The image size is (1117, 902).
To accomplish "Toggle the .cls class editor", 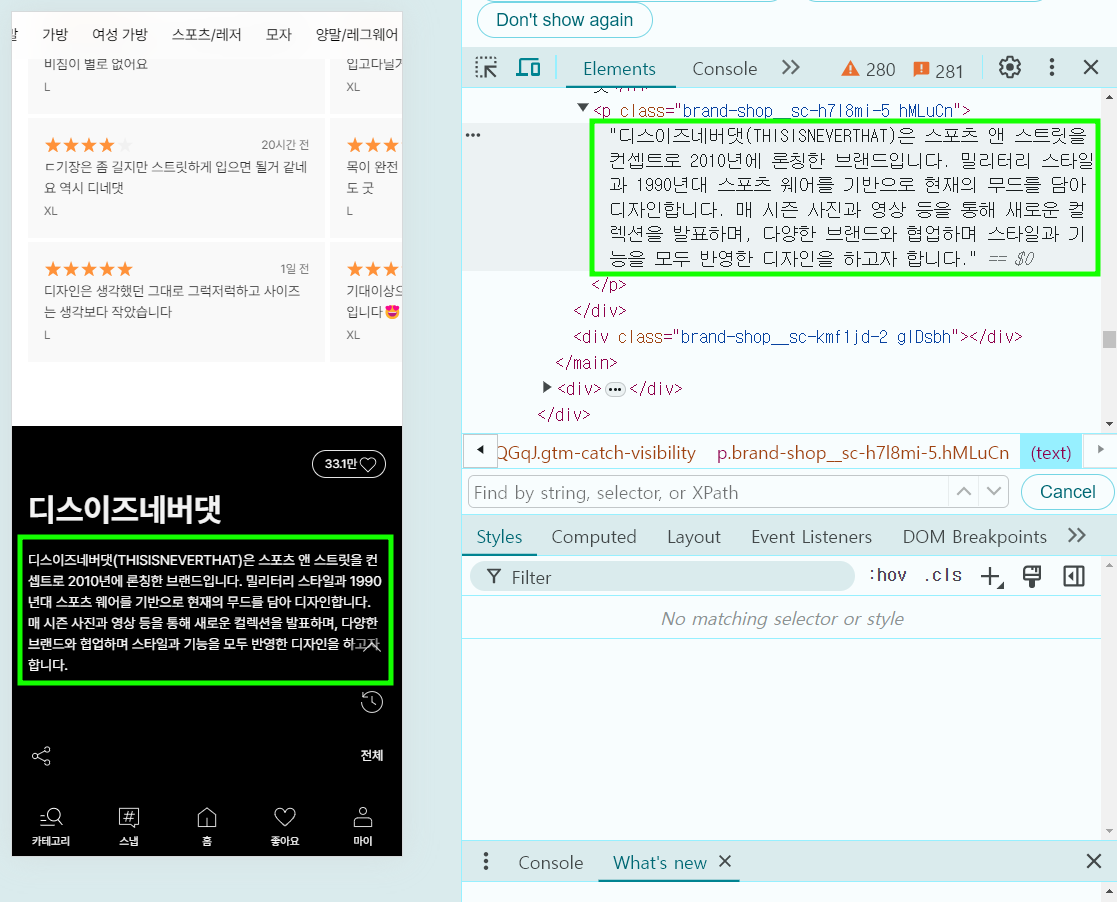I will 944,575.
